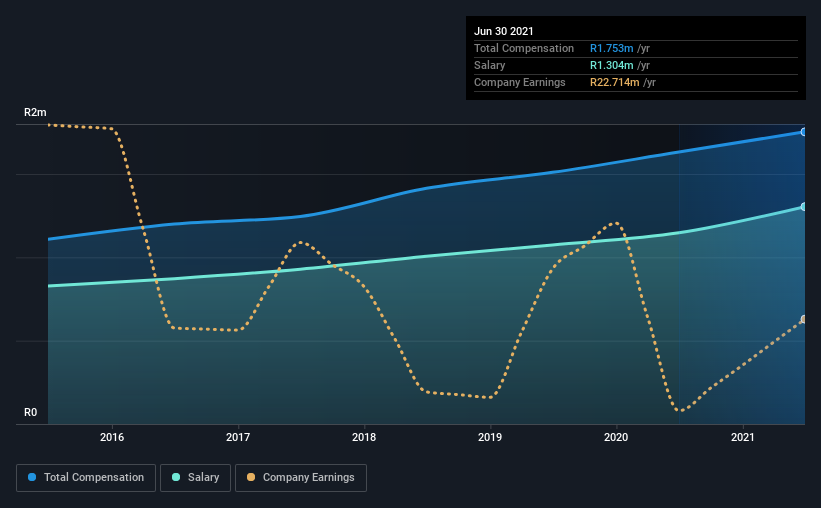
Task: Click the Company Earnings label in tooltip
Action: [x=520, y=82]
